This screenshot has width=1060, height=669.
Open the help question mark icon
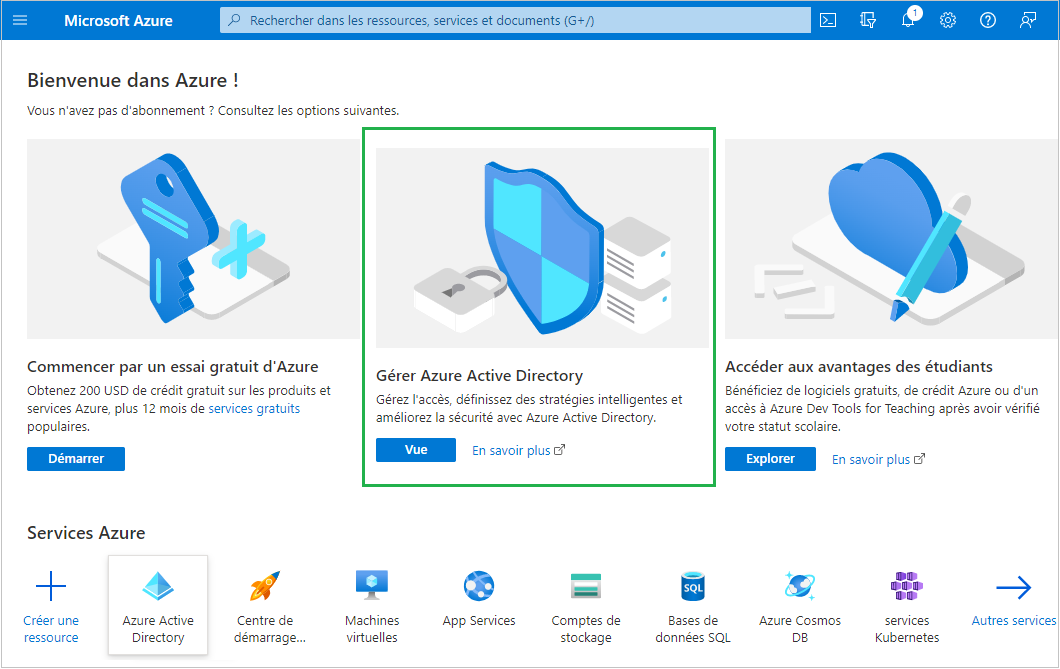pyautogui.click(x=988, y=20)
